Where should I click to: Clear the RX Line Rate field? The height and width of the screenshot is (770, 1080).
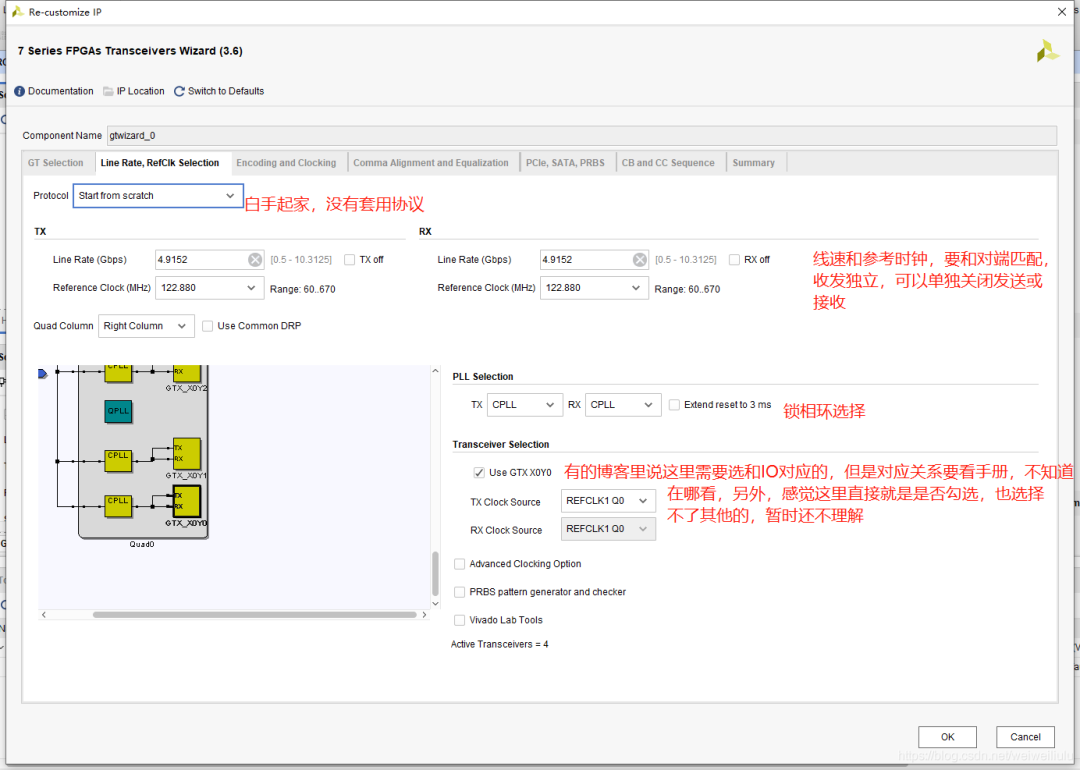click(x=640, y=260)
